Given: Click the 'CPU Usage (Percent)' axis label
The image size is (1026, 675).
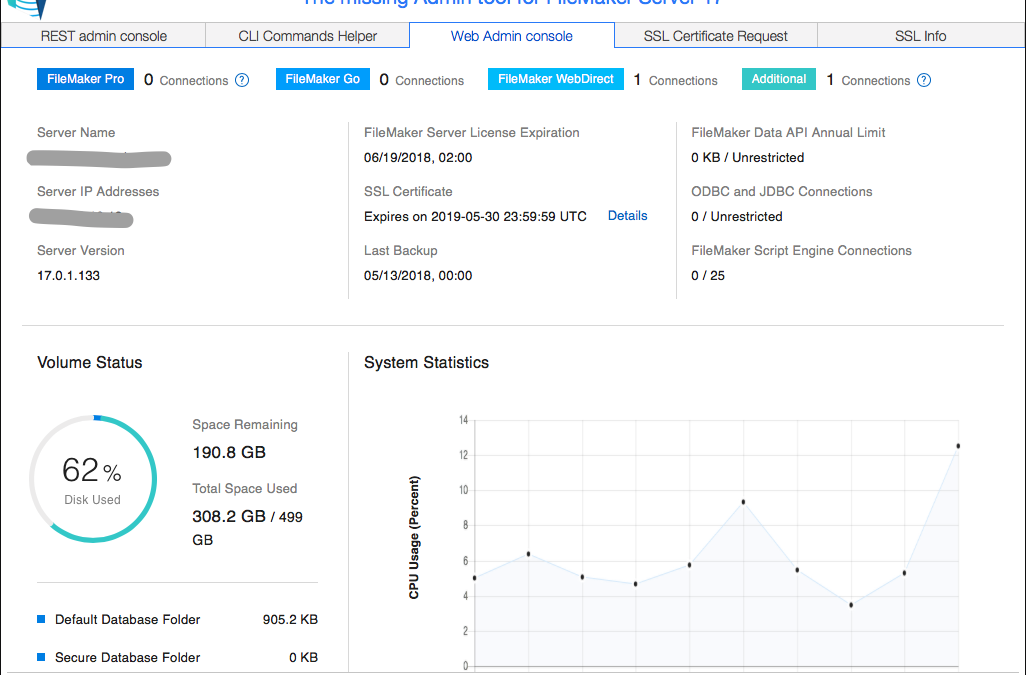Looking at the screenshot, I should (x=414, y=537).
